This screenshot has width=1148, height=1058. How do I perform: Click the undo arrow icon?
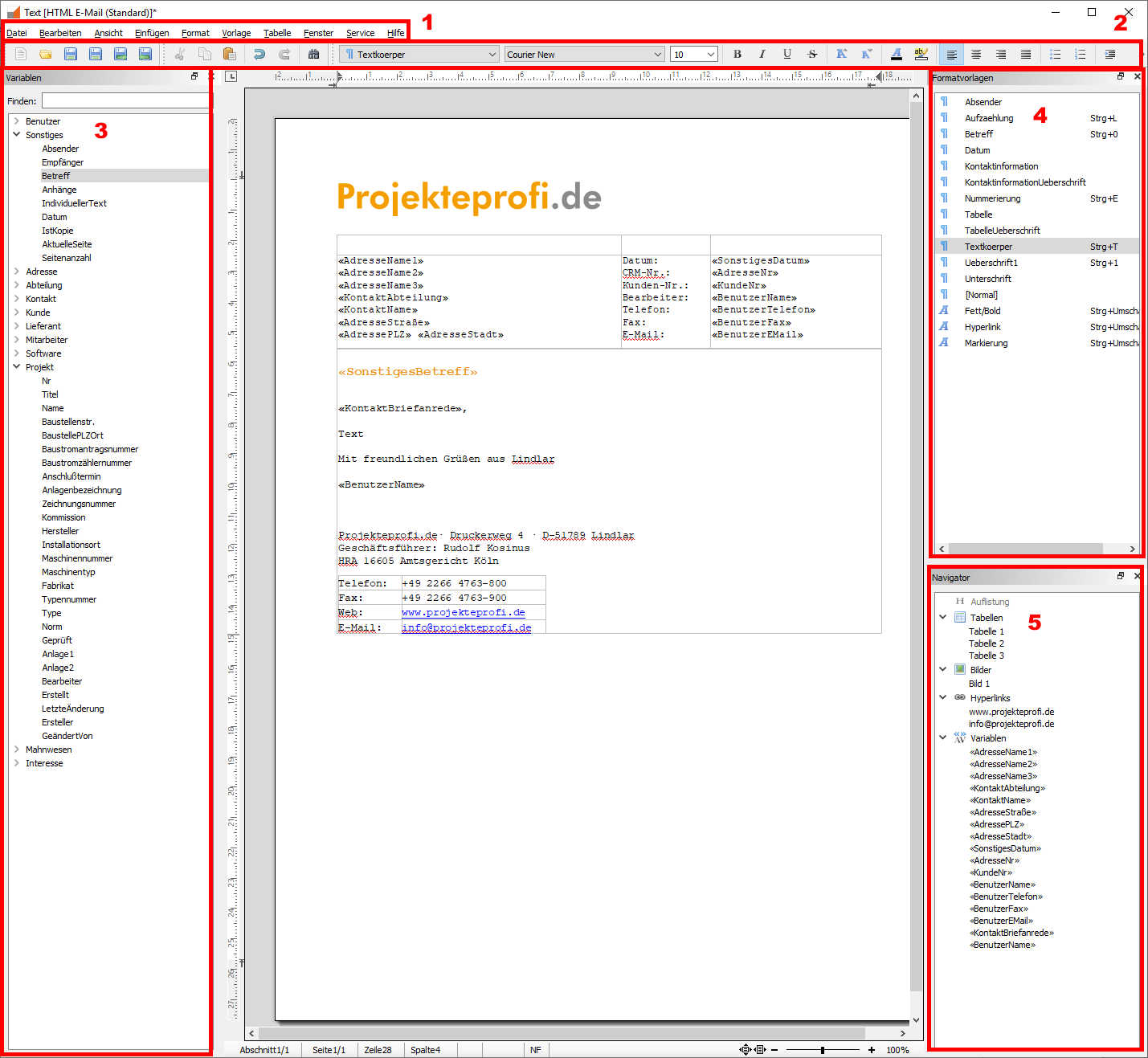point(259,54)
